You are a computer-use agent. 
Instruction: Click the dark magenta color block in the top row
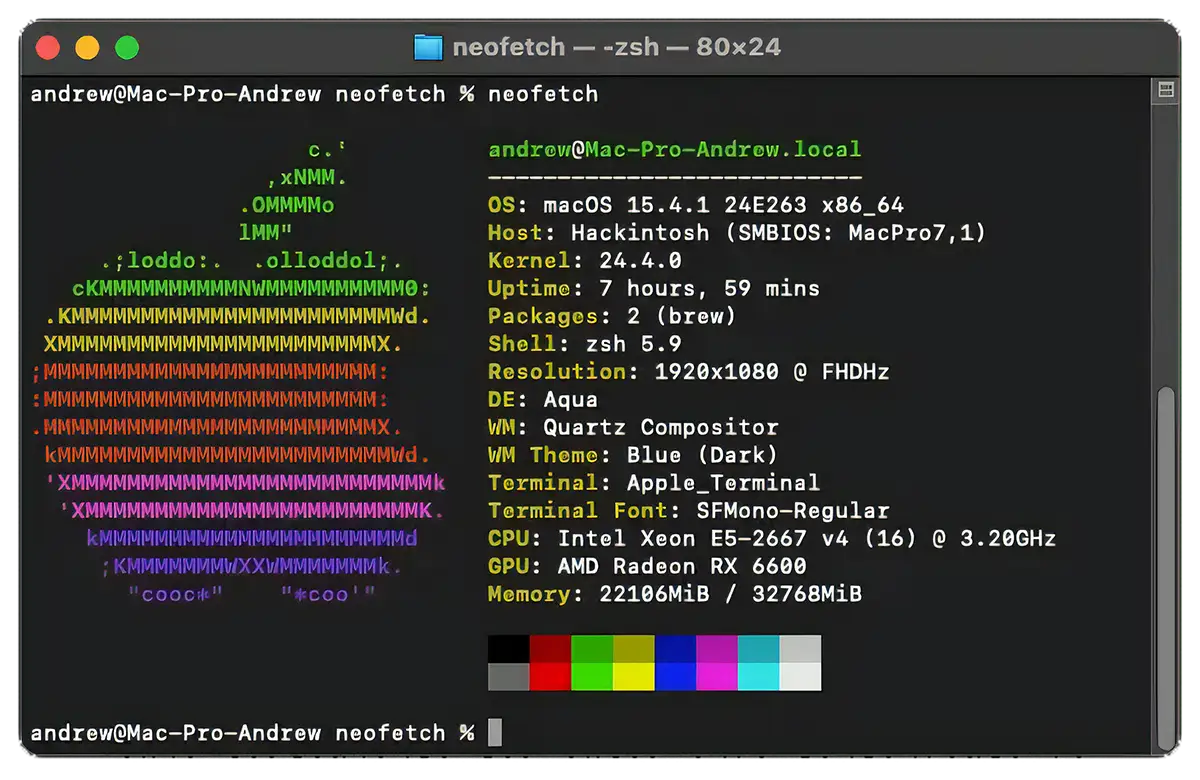(717, 649)
